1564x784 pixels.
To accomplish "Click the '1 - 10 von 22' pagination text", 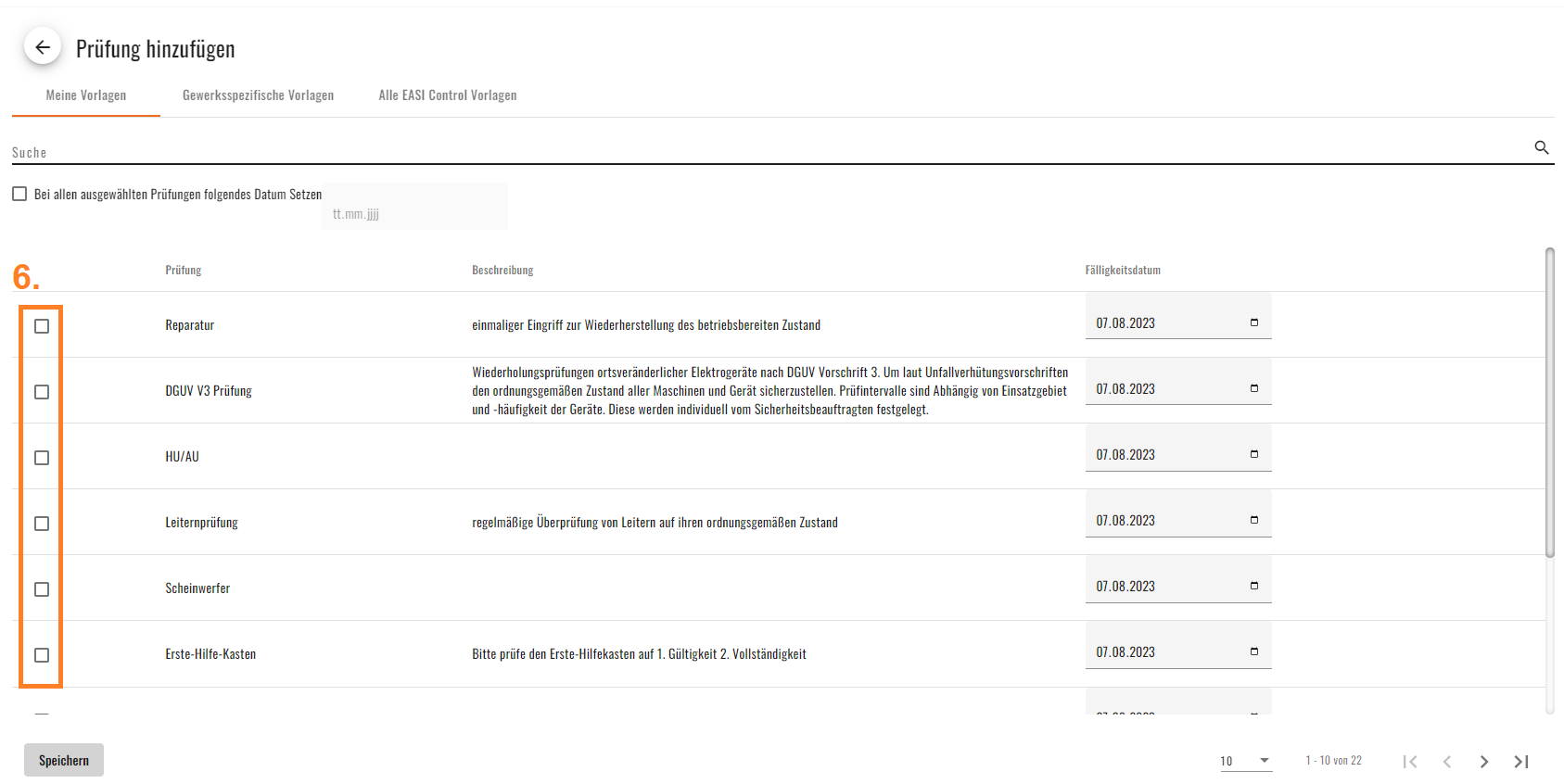I will 1333,761.
